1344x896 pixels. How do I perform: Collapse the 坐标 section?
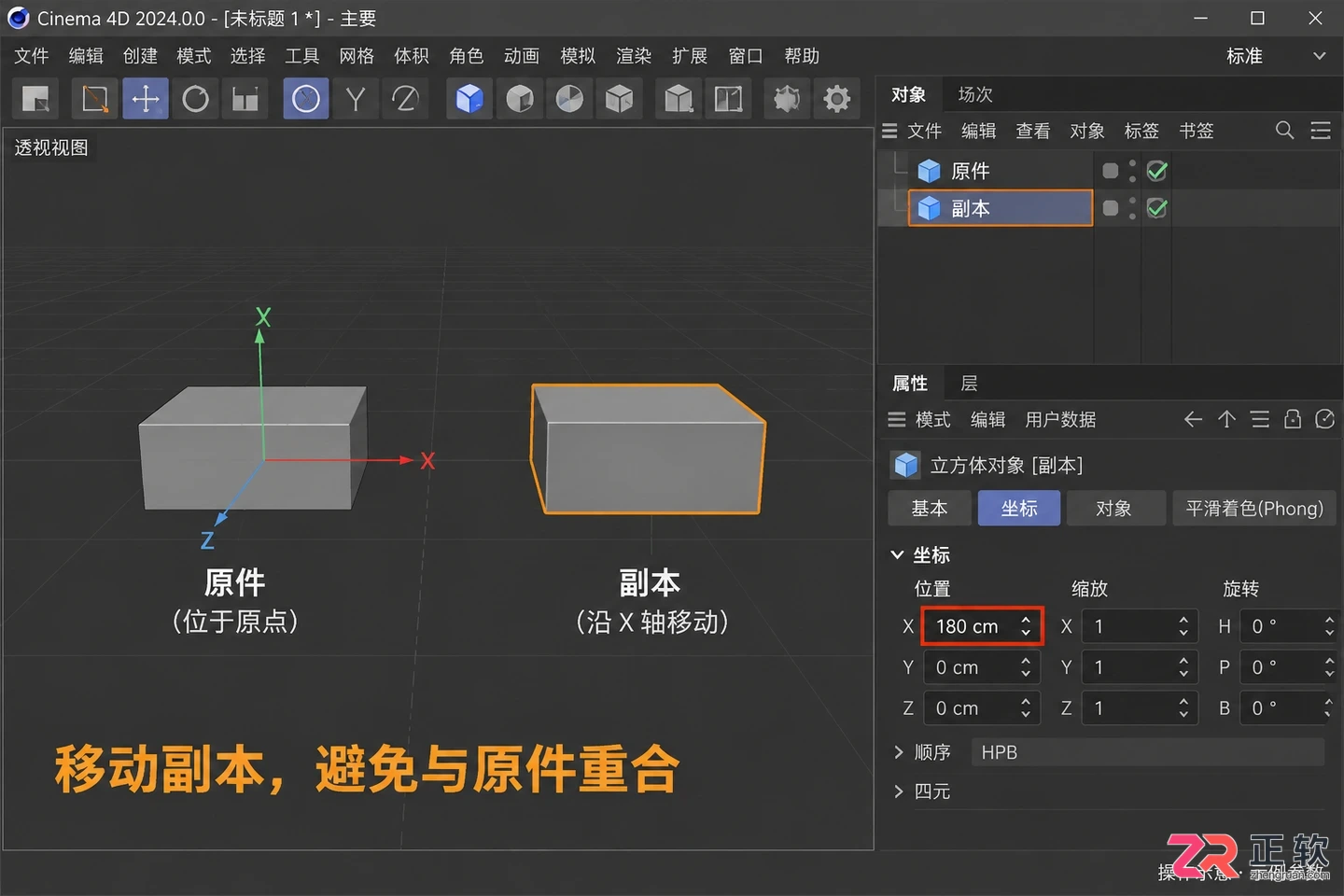[897, 555]
